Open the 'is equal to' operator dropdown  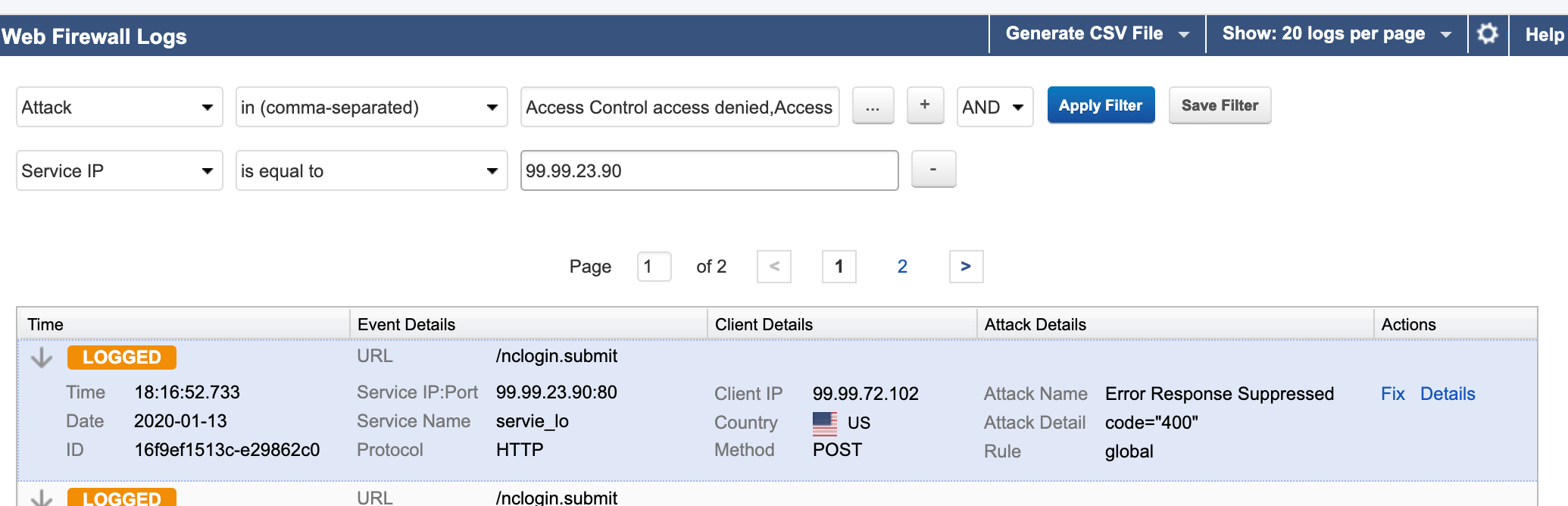(371, 171)
